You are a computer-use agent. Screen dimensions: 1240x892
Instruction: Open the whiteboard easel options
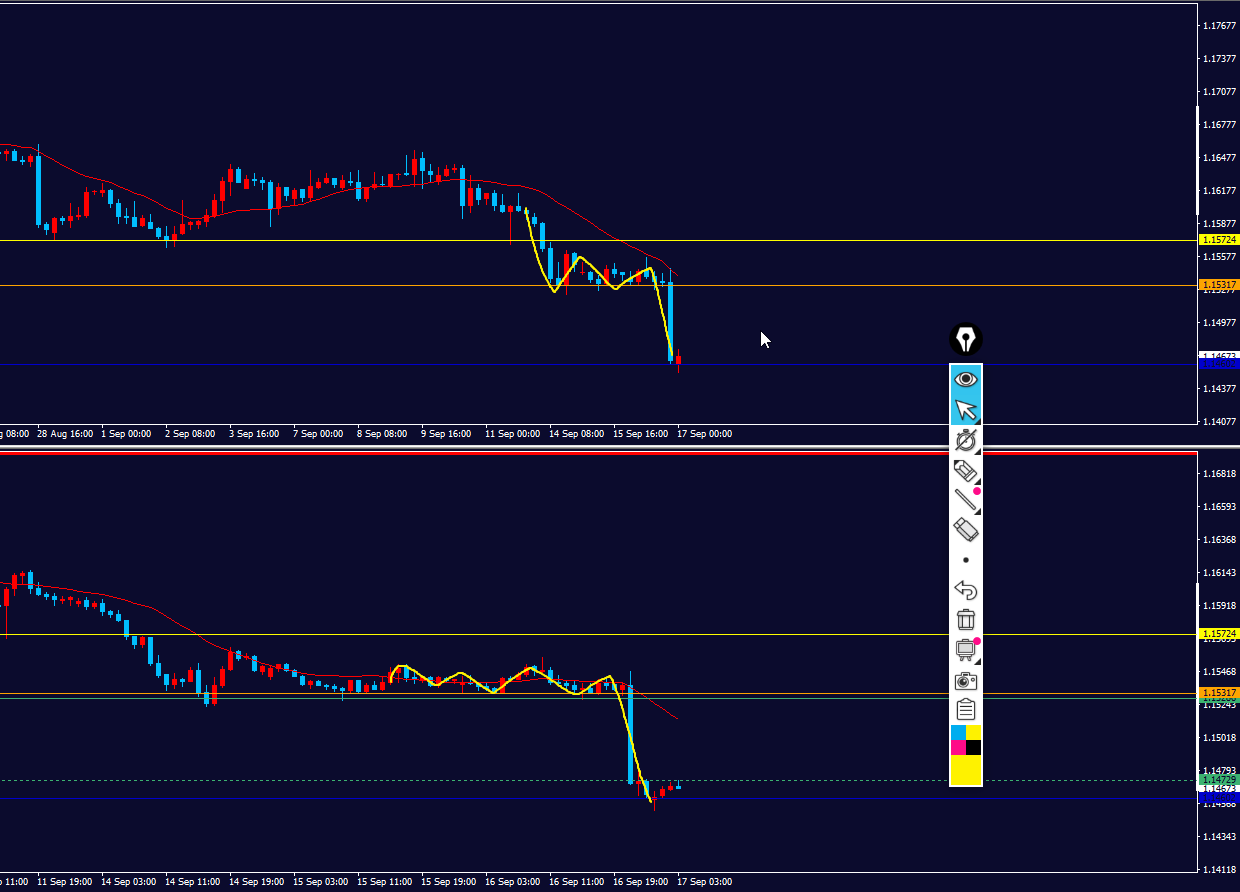pyautogui.click(x=966, y=650)
